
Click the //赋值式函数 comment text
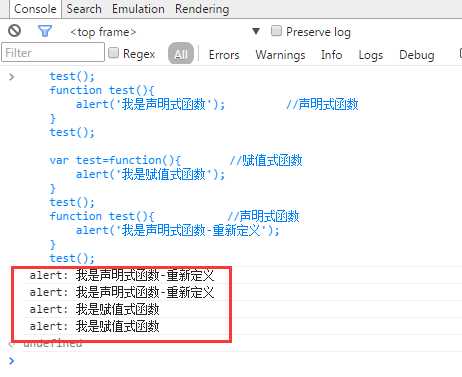point(266,160)
